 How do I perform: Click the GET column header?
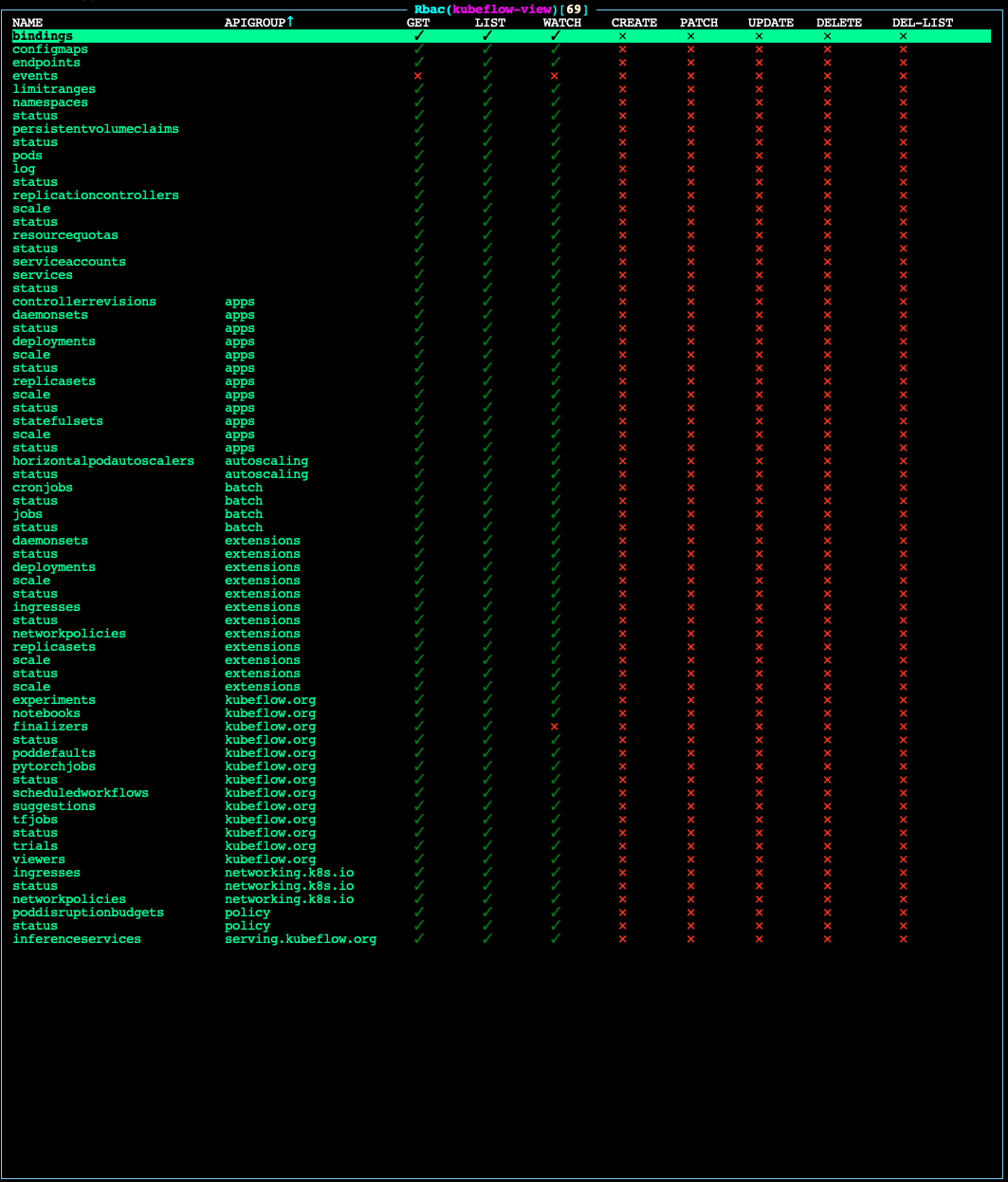(x=418, y=23)
